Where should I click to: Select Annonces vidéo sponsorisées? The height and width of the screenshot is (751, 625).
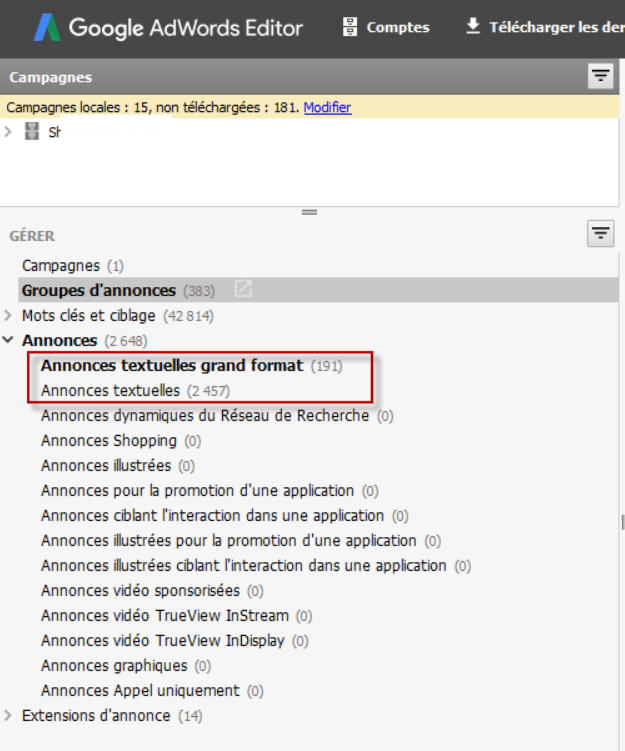(152, 591)
